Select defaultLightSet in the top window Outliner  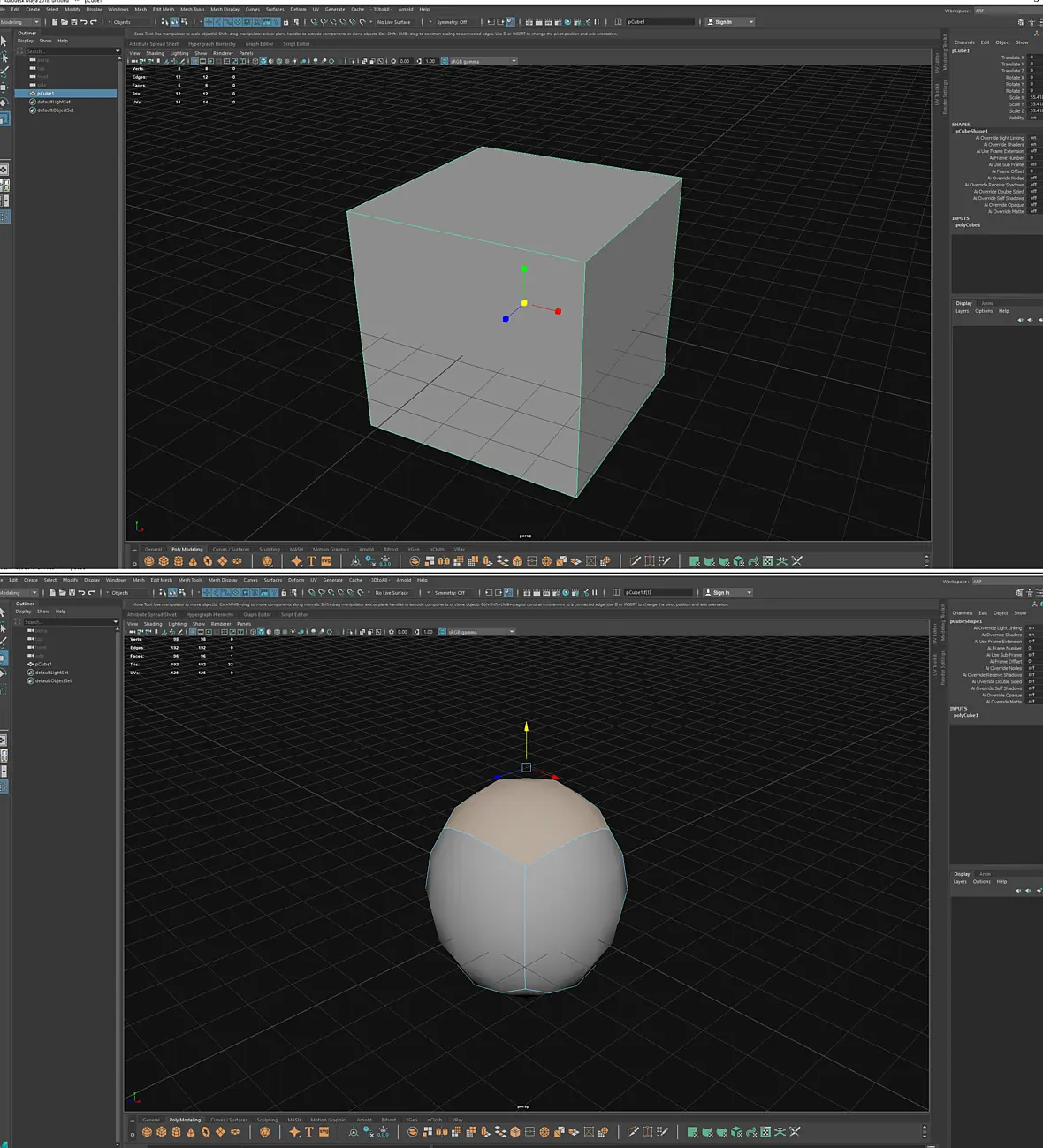(x=54, y=102)
